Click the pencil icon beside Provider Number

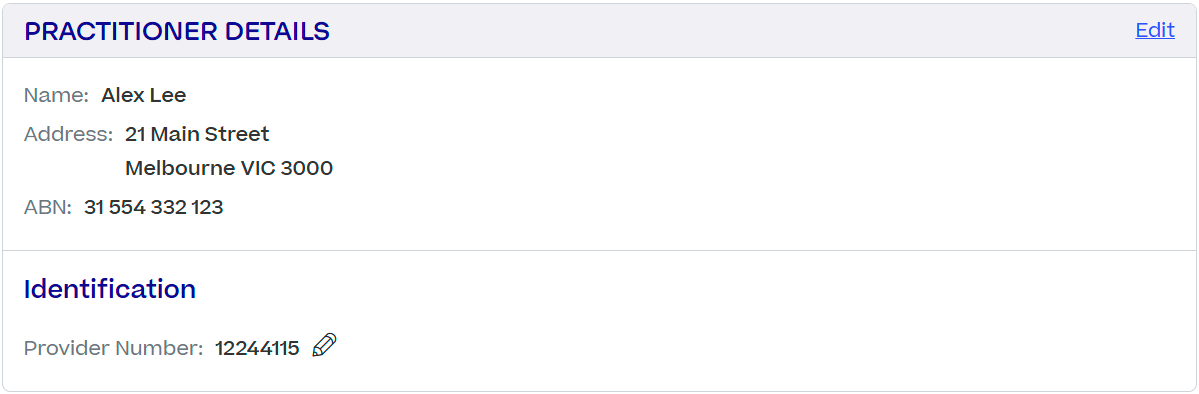point(324,346)
